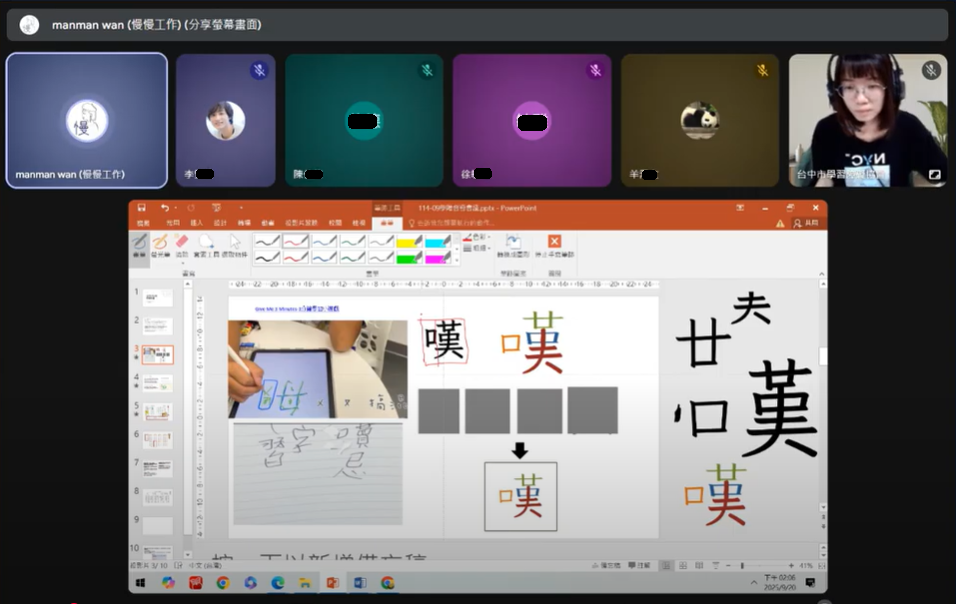Select the highlighter tool icon
The image size is (956, 604).
pos(160,242)
